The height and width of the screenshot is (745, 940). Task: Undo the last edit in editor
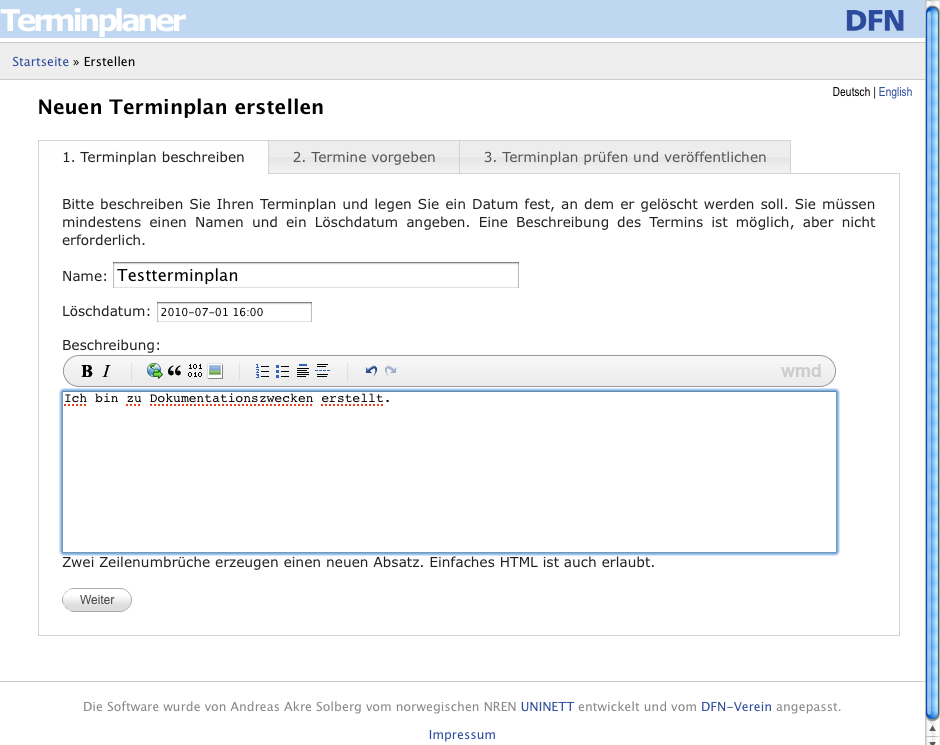[x=371, y=371]
